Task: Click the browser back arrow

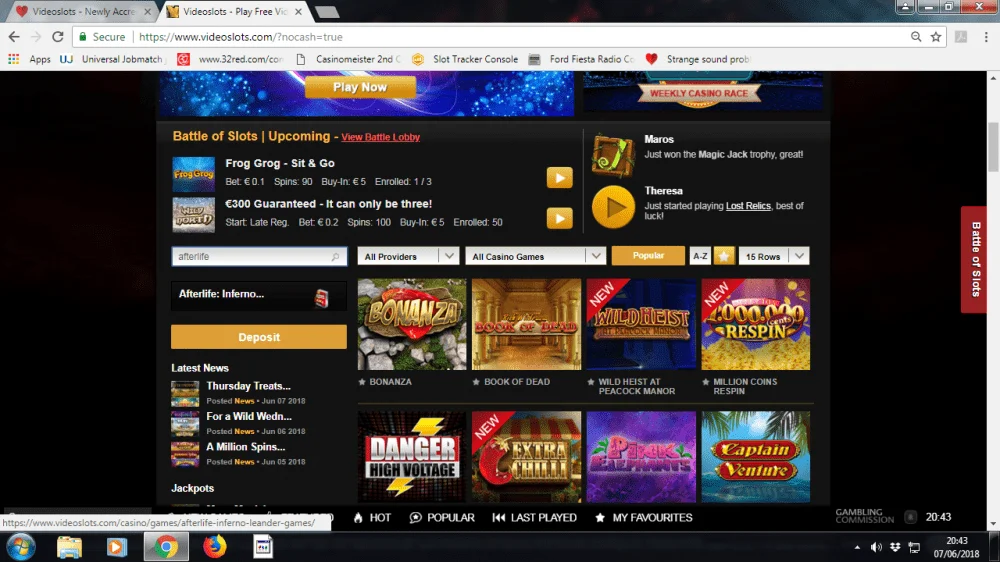Action: (14, 37)
